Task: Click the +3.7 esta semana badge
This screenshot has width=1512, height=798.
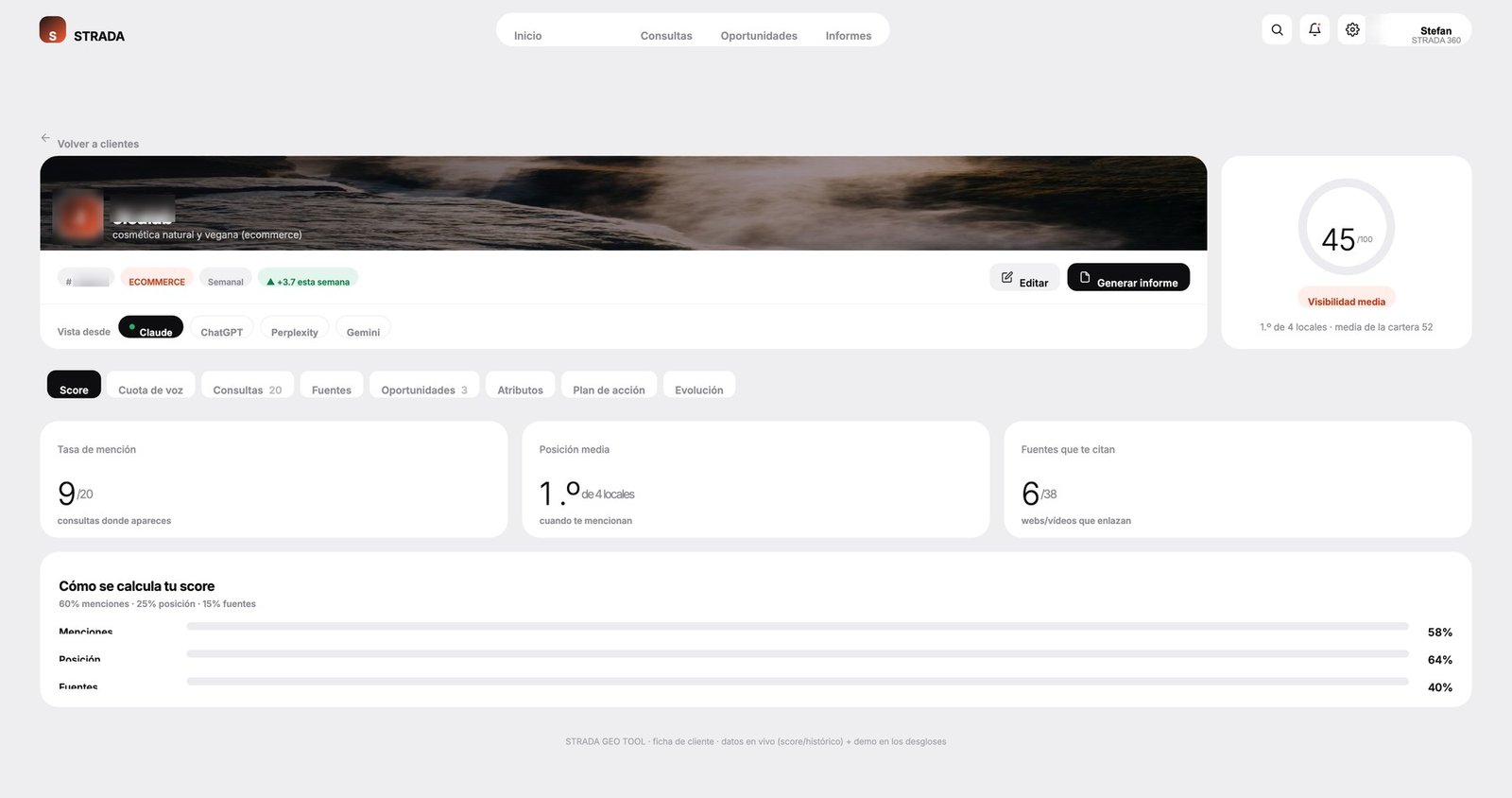Action: (308, 279)
